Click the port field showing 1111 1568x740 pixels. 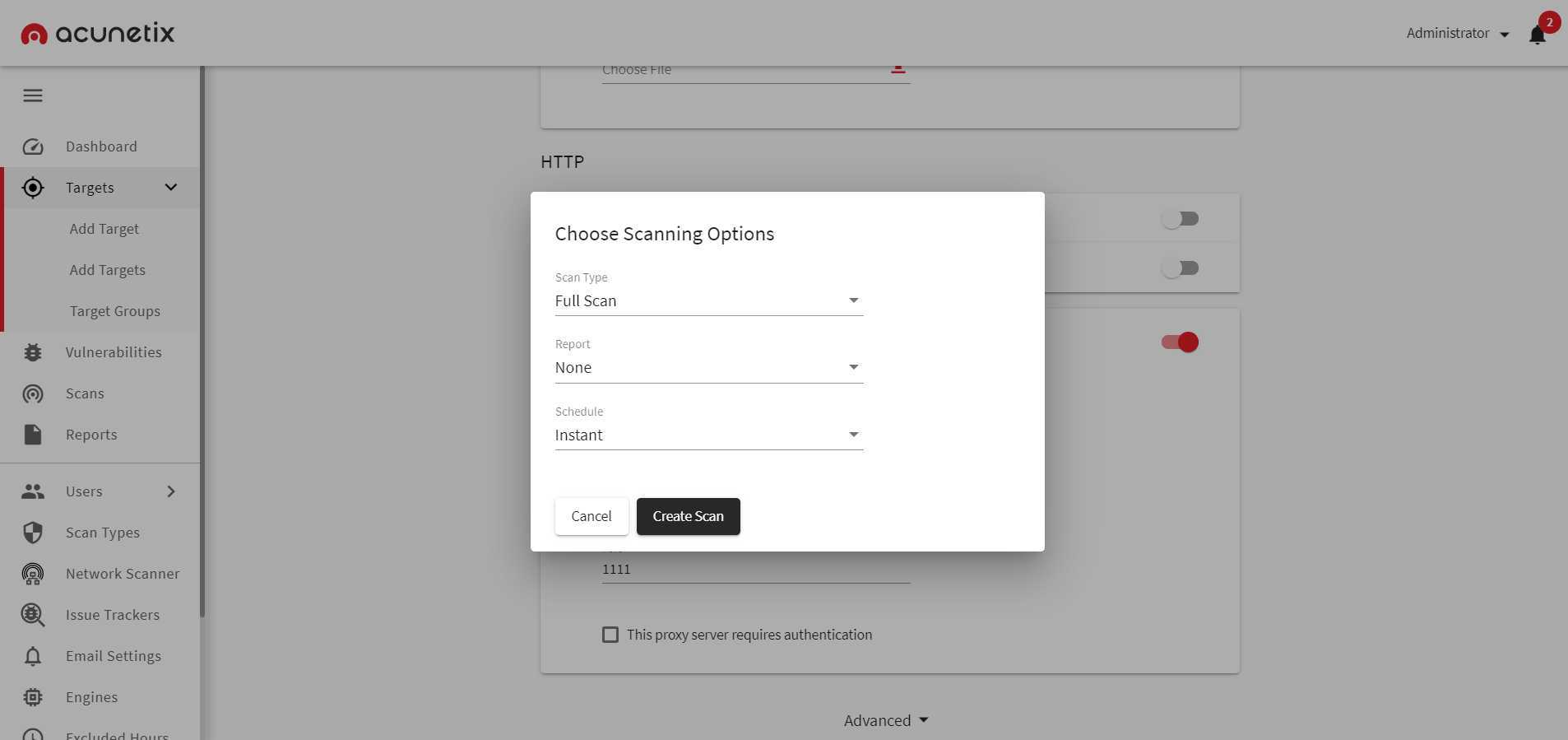tap(756, 570)
